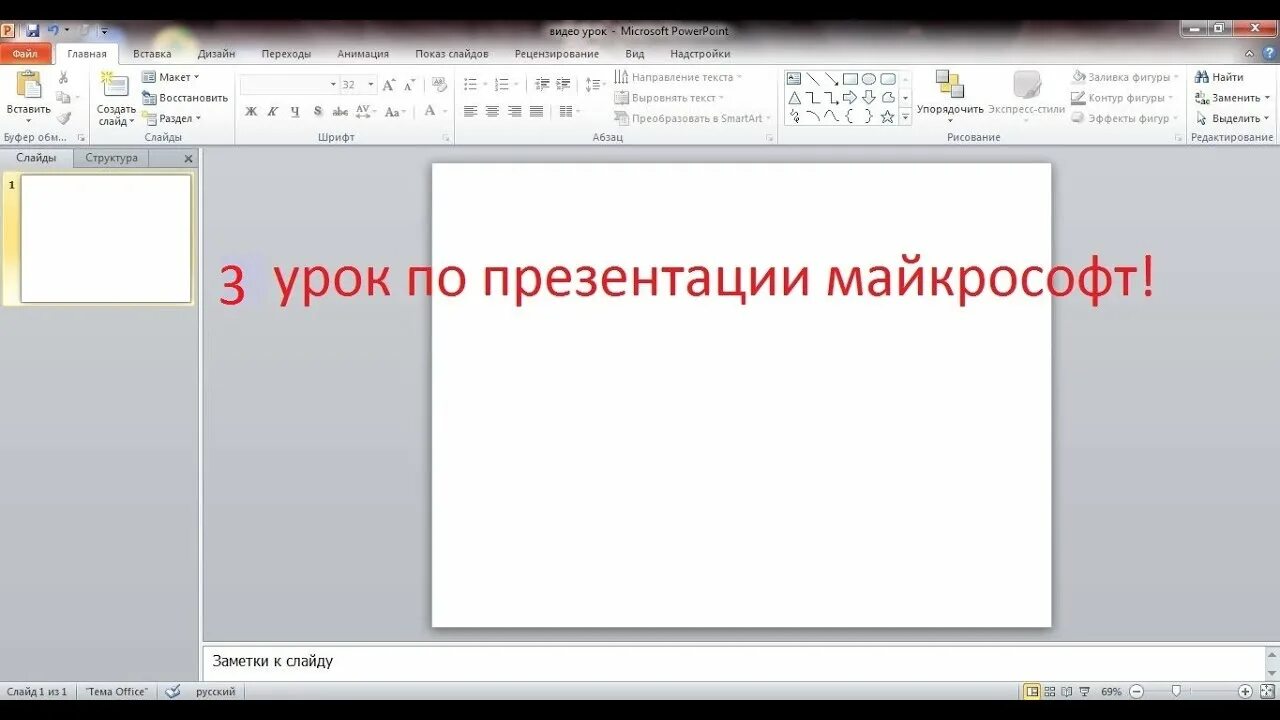Click the zoom slider handle
The image size is (1280, 720).
1176,691
